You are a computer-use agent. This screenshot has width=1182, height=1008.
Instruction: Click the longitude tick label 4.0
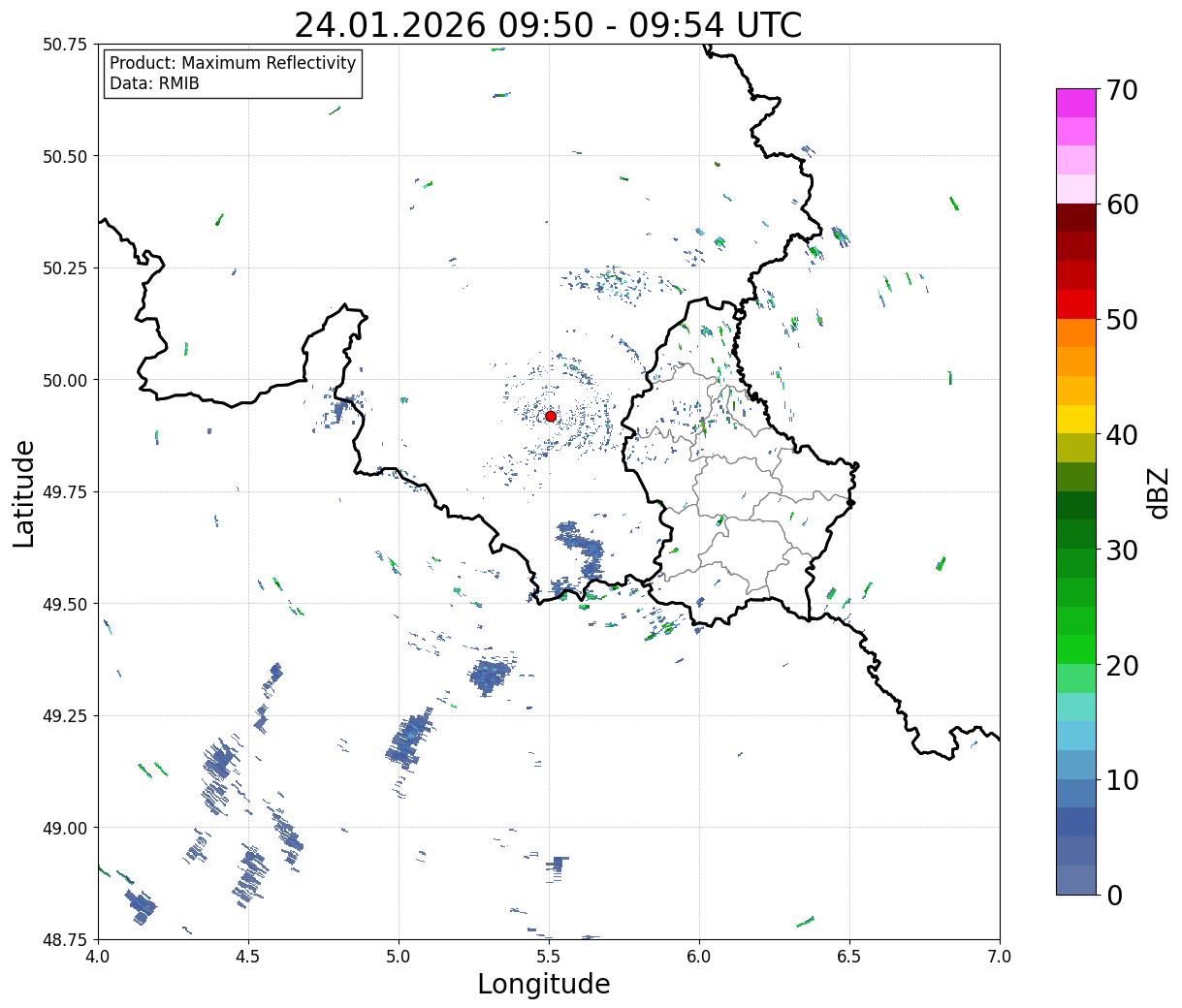[98, 957]
